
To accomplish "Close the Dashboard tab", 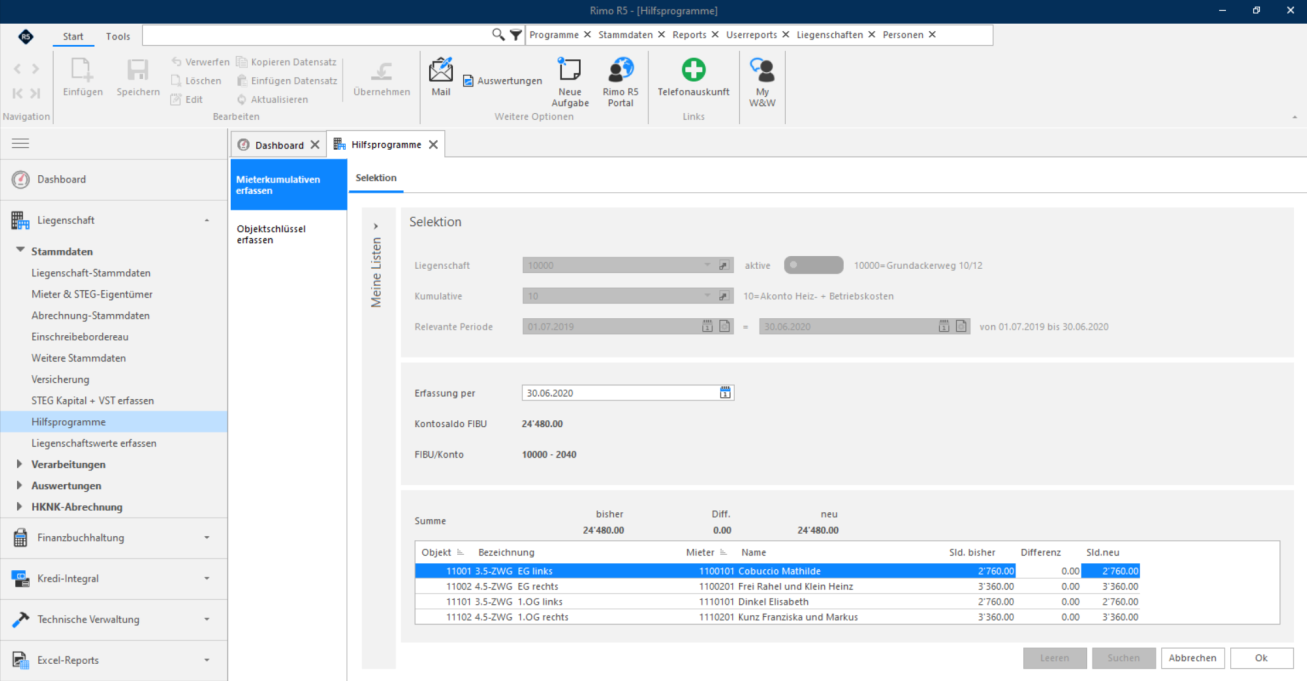I will (x=315, y=145).
